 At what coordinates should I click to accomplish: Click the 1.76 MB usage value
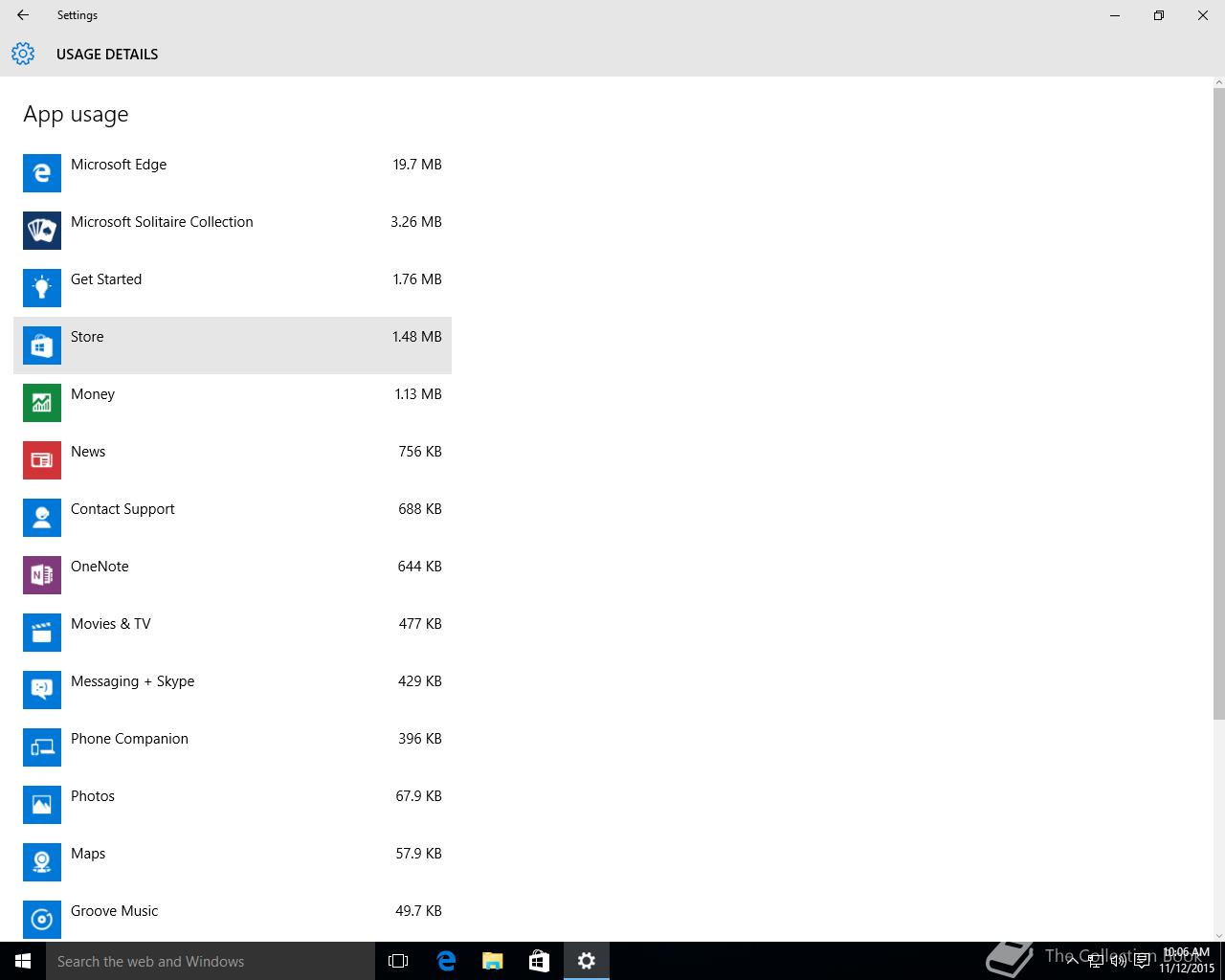click(x=417, y=279)
